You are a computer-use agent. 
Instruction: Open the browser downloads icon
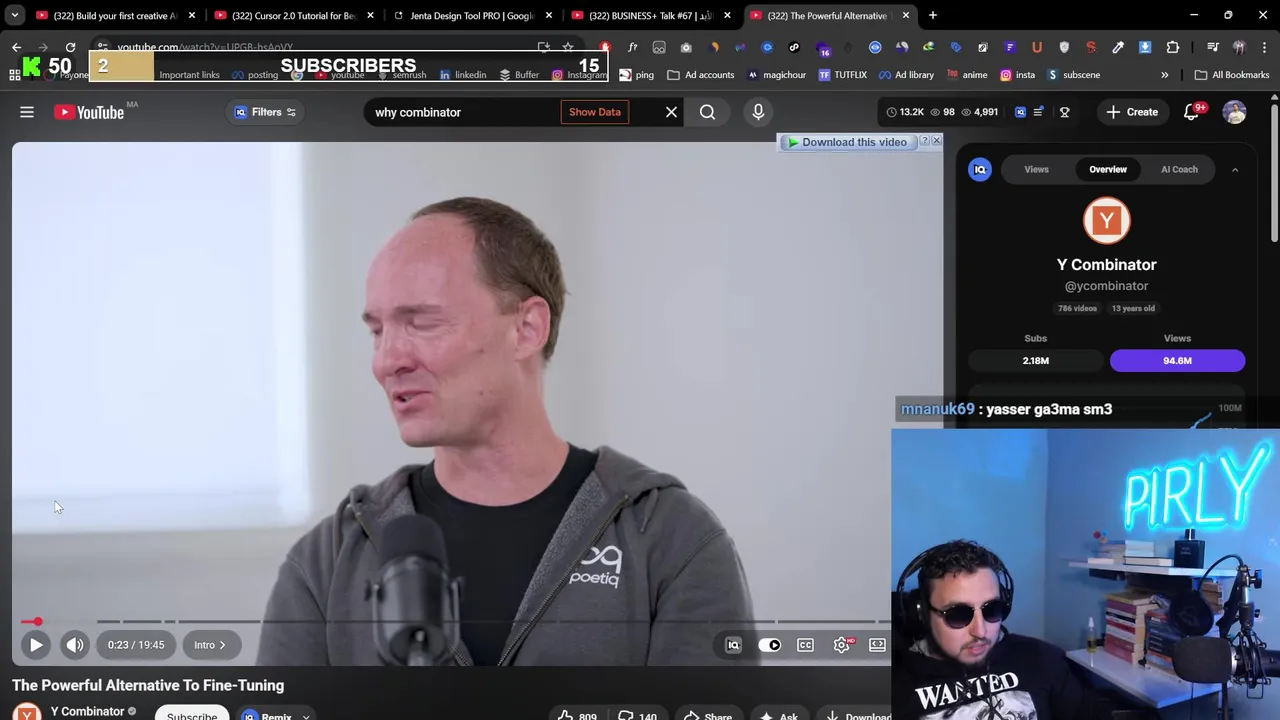(1145, 47)
